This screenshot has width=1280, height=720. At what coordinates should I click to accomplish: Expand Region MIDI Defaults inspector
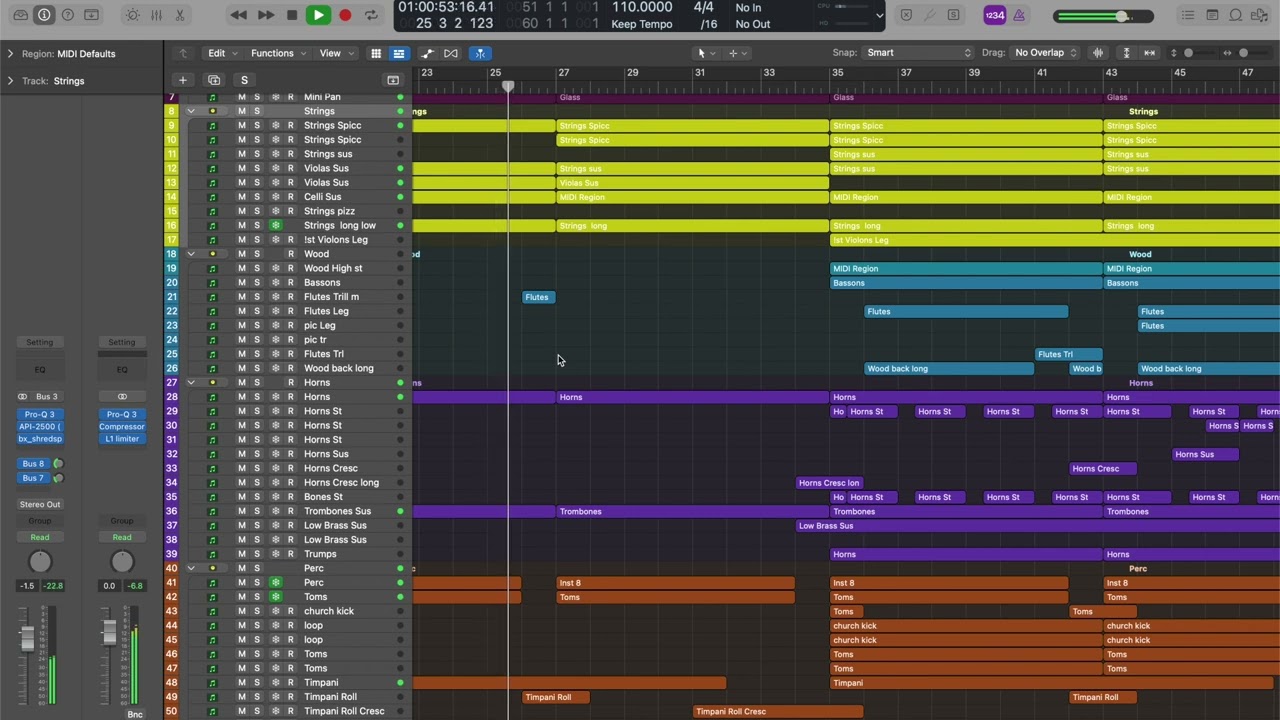[10, 53]
